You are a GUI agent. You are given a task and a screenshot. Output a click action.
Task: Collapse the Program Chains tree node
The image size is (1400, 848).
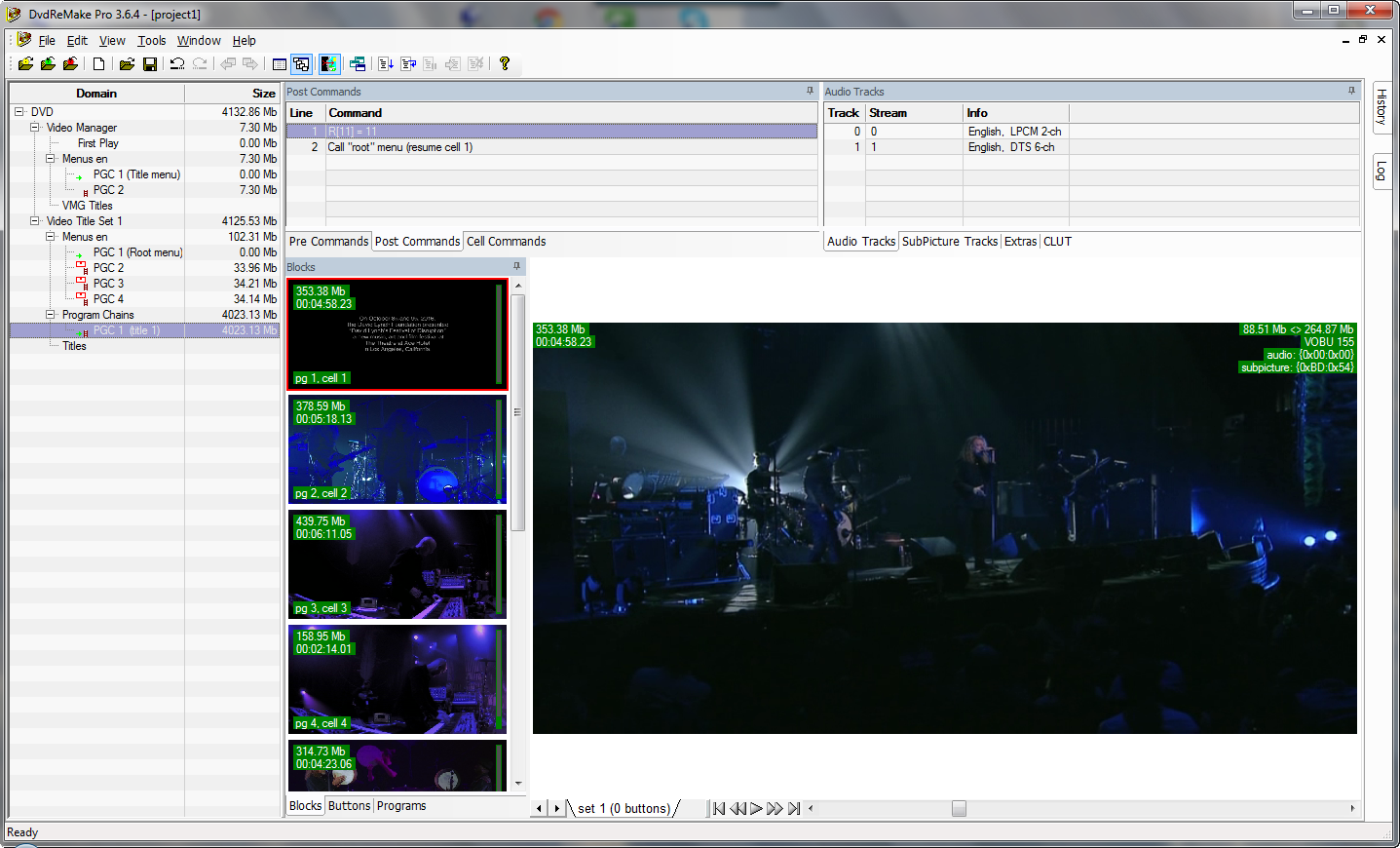pyautogui.click(x=51, y=315)
